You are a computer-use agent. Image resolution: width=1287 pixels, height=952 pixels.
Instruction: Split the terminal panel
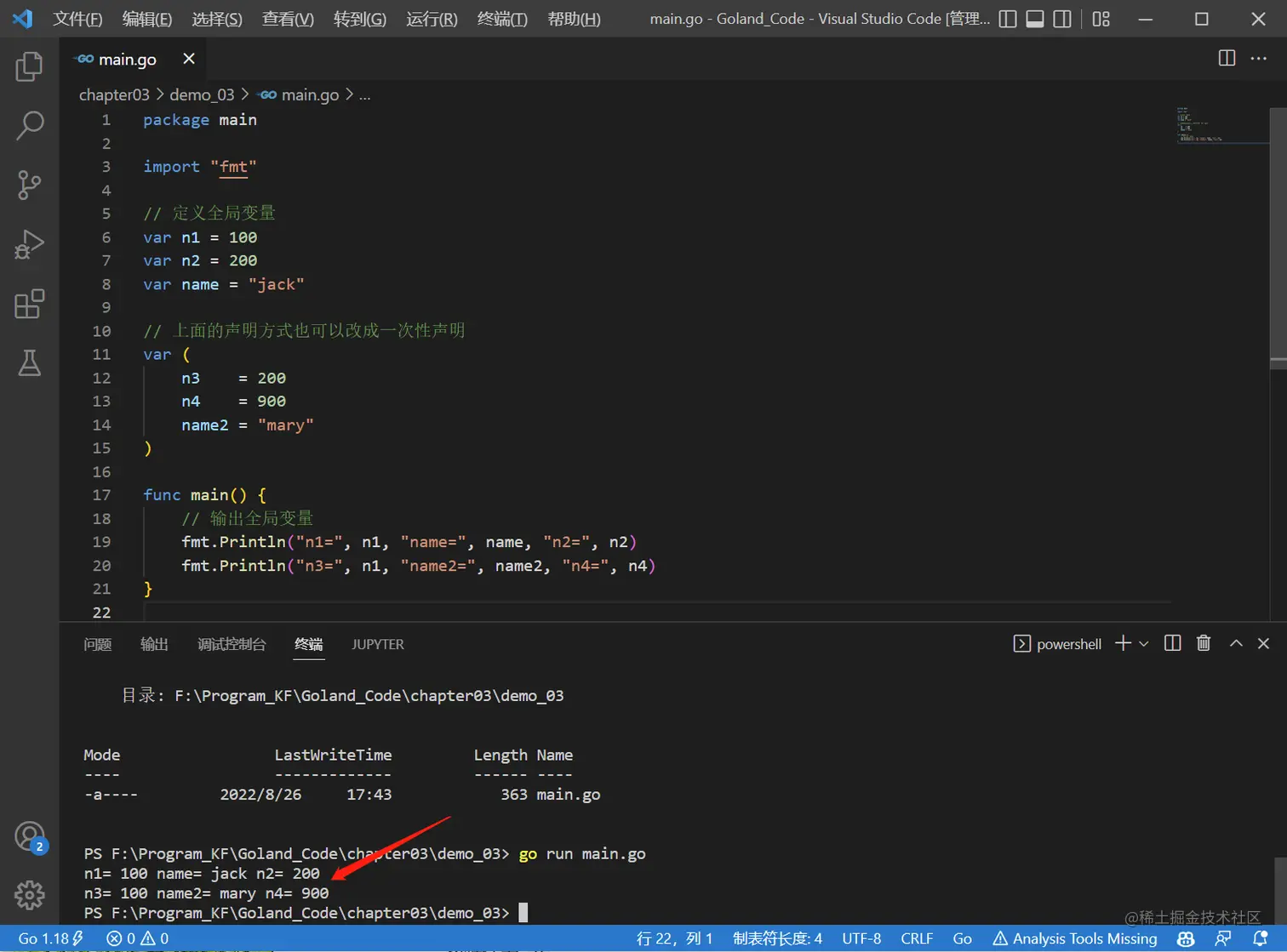1172,643
